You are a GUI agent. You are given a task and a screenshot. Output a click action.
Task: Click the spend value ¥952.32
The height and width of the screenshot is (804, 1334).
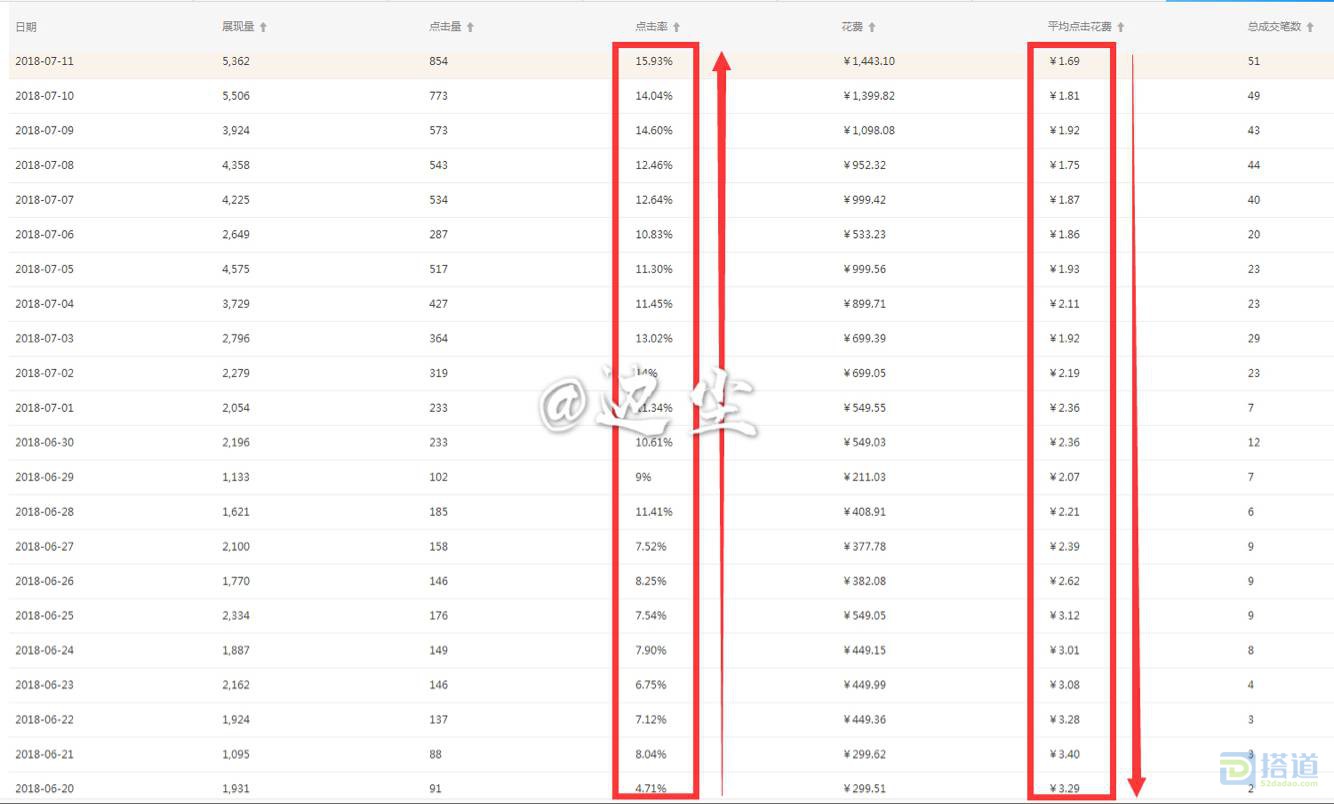coord(864,165)
